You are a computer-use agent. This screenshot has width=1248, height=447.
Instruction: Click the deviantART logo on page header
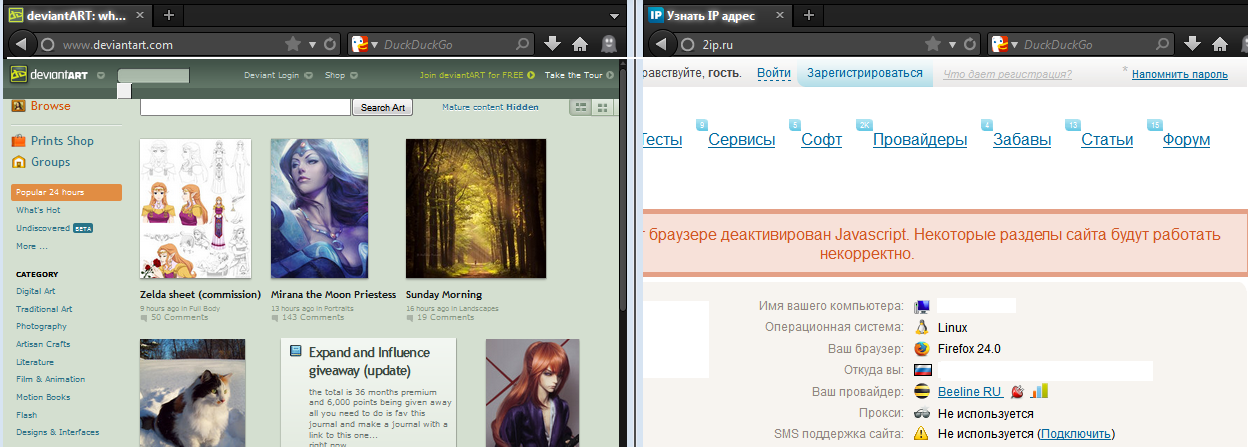pyautogui.click(x=50, y=74)
